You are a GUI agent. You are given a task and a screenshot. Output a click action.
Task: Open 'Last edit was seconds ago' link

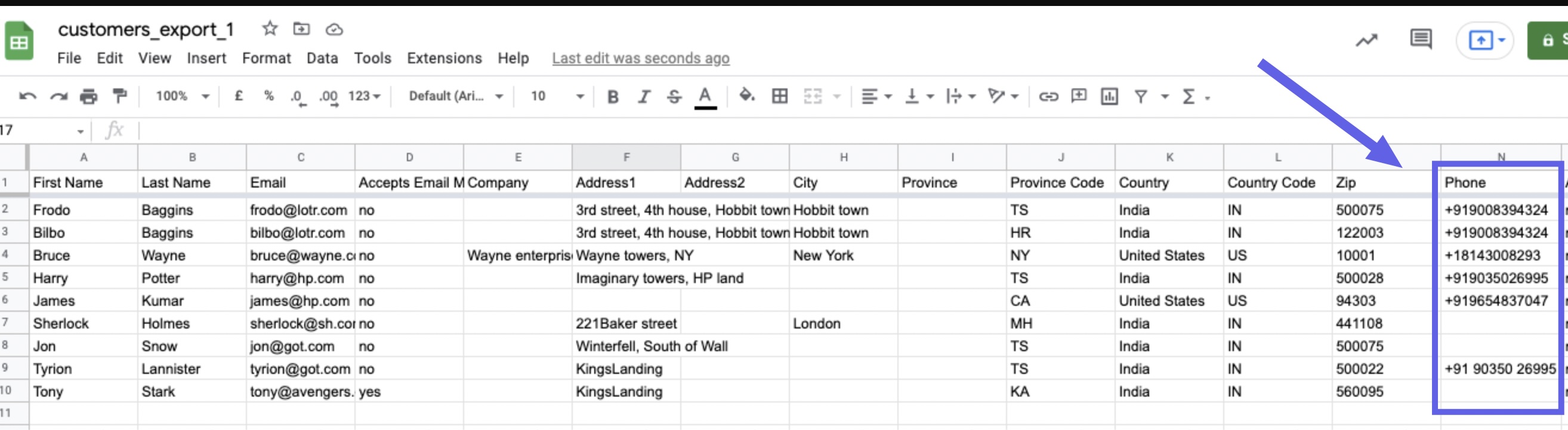(x=640, y=58)
